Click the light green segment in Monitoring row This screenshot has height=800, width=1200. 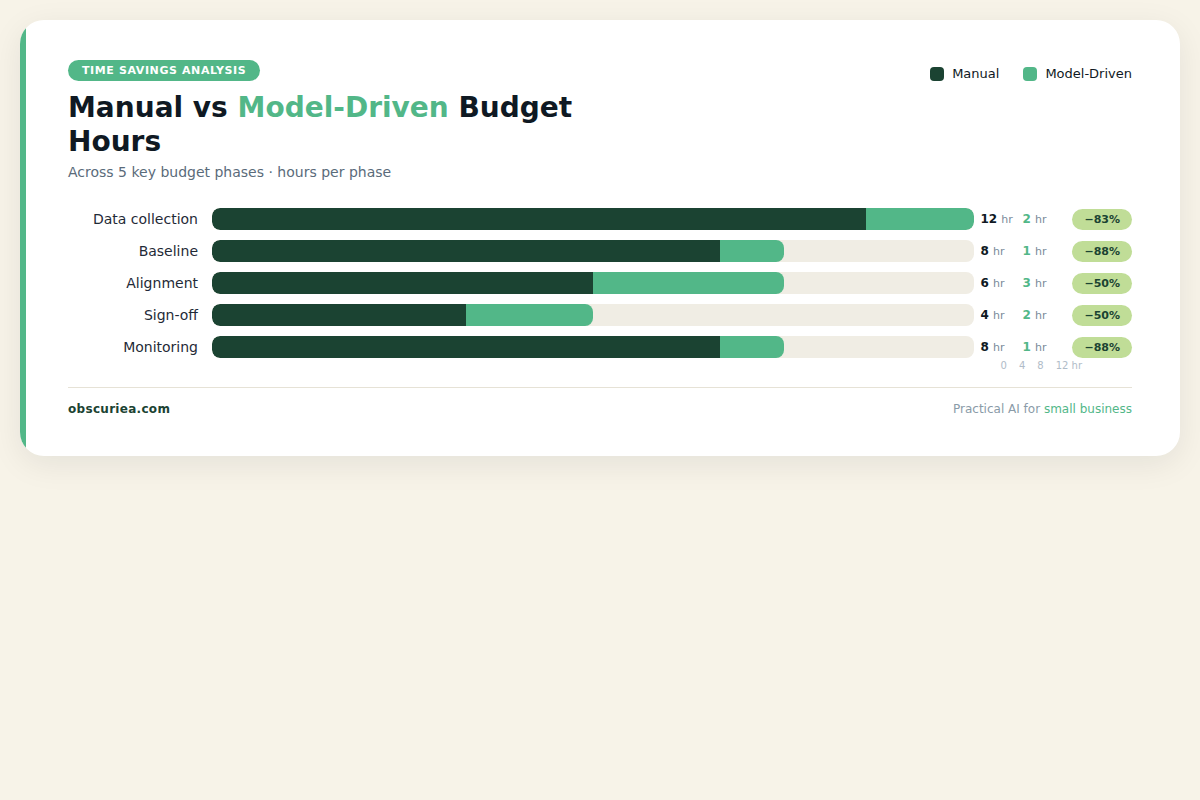pyautogui.click(x=752, y=347)
